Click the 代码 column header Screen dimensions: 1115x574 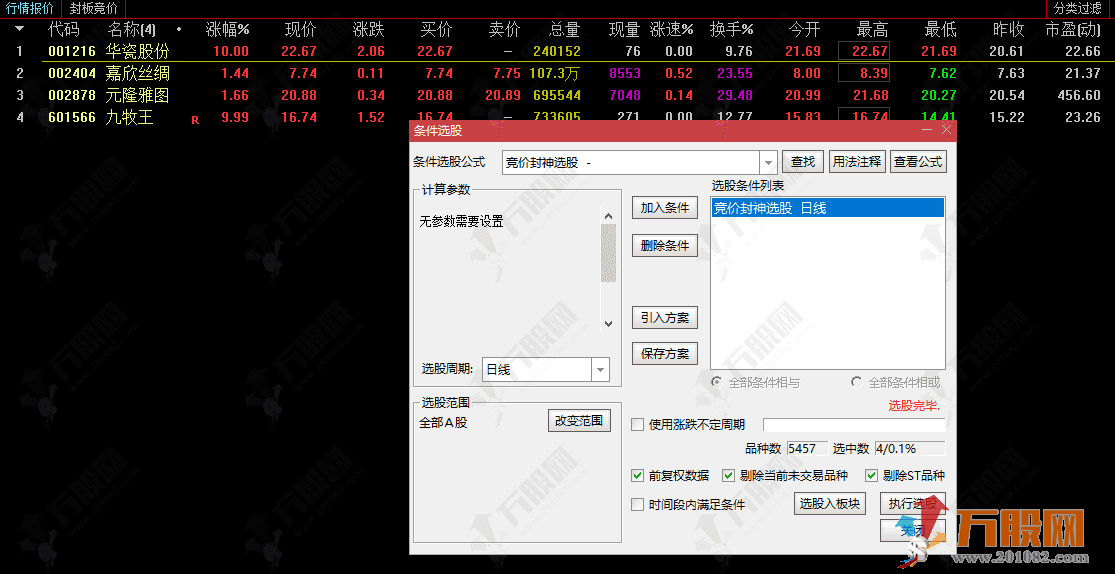point(63,29)
